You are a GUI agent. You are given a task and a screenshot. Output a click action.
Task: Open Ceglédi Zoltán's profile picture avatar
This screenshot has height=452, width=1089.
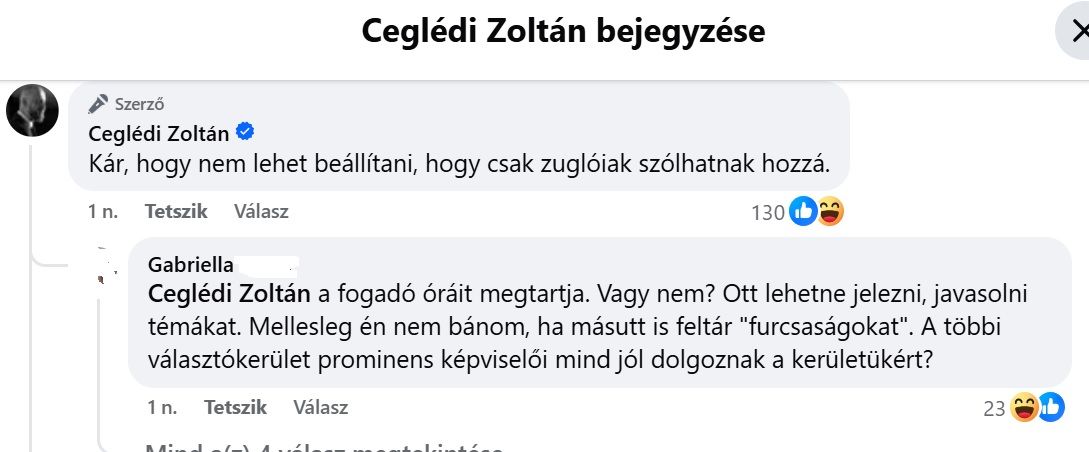pos(32,111)
